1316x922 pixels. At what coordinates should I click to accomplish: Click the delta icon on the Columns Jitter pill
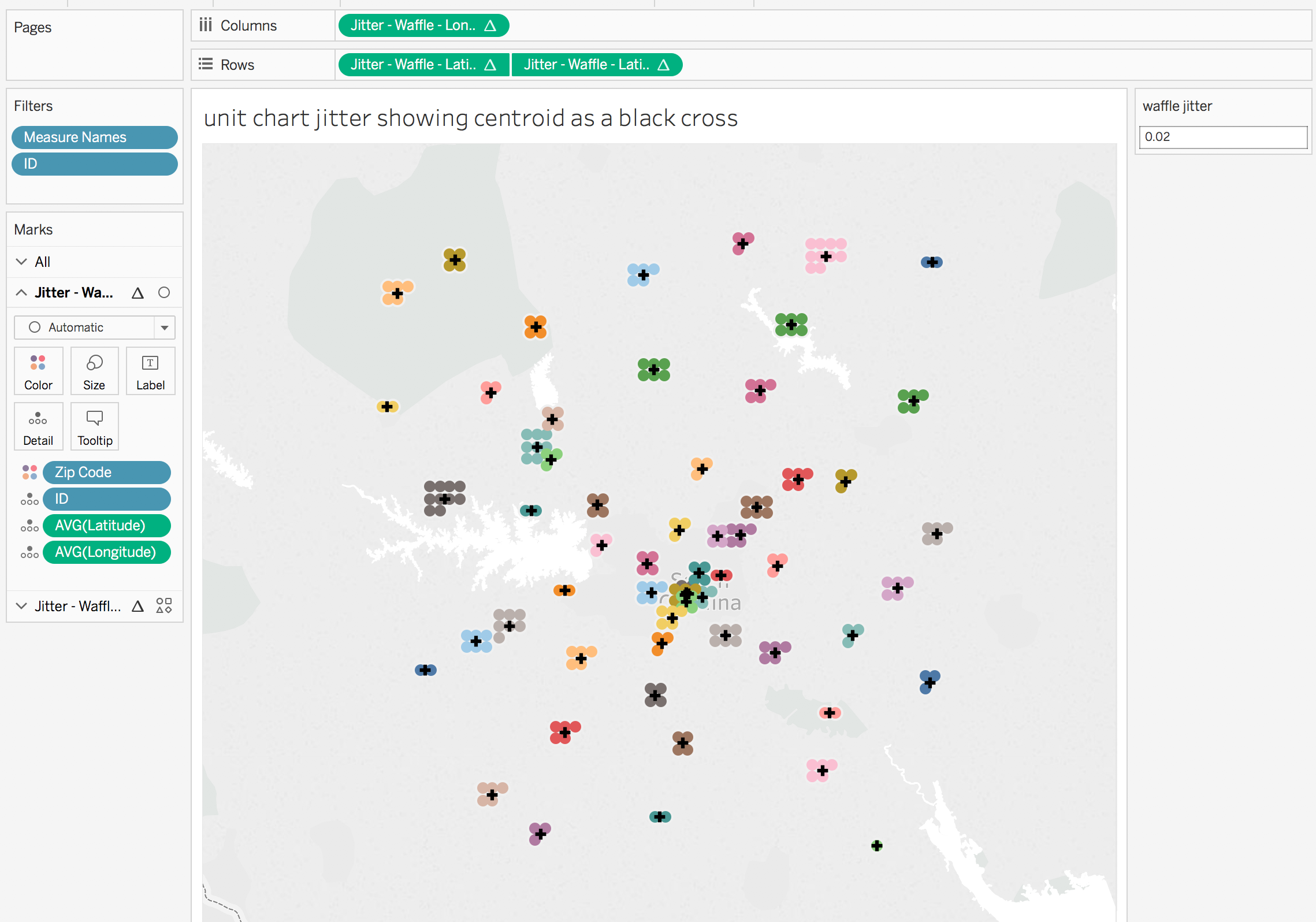coord(490,25)
